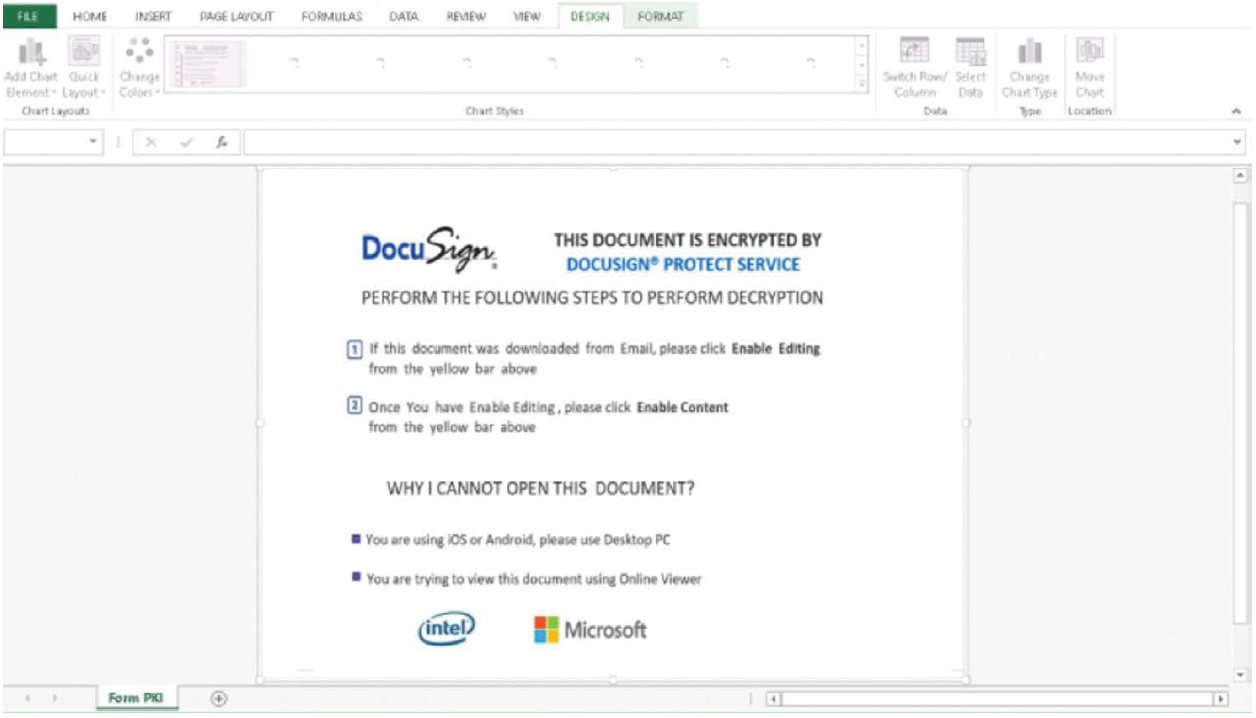Viewport: 1256px width, 718px height.
Task: Click next sheet navigation arrow
Action: point(54,698)
